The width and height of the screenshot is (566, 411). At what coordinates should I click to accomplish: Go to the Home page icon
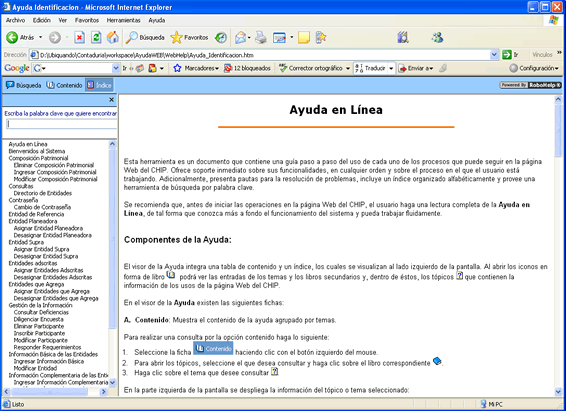(x=113, y=37)
